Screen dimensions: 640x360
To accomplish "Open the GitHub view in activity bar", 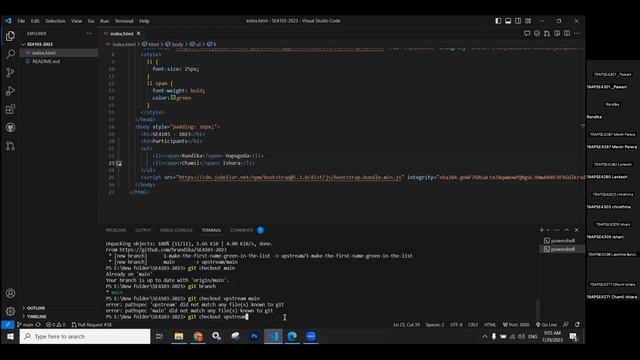I will [x=10, y=127].
